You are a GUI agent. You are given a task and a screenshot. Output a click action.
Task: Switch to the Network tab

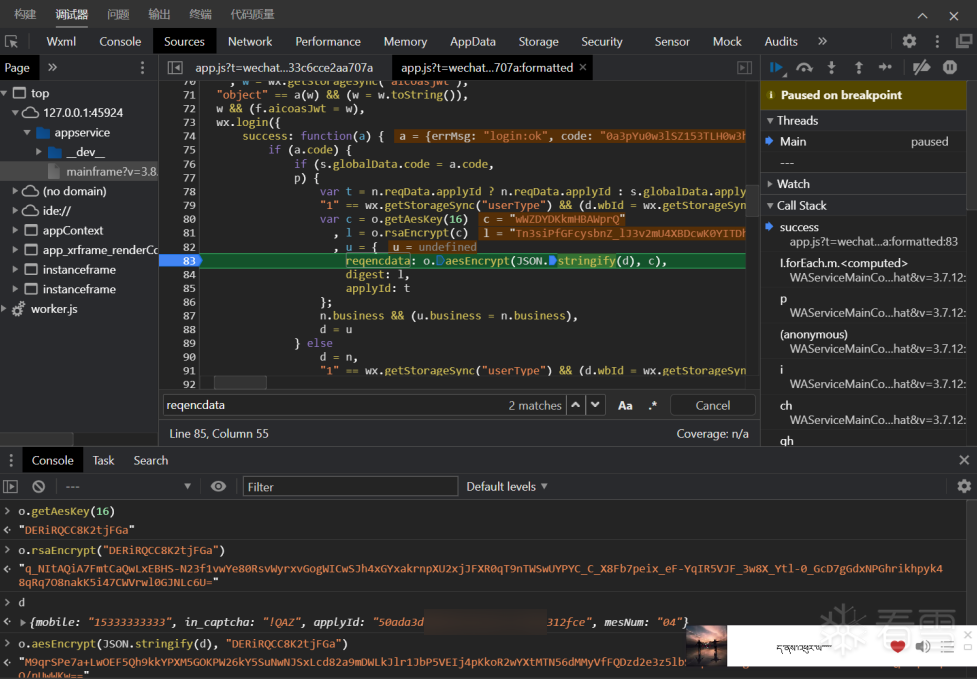250,41
